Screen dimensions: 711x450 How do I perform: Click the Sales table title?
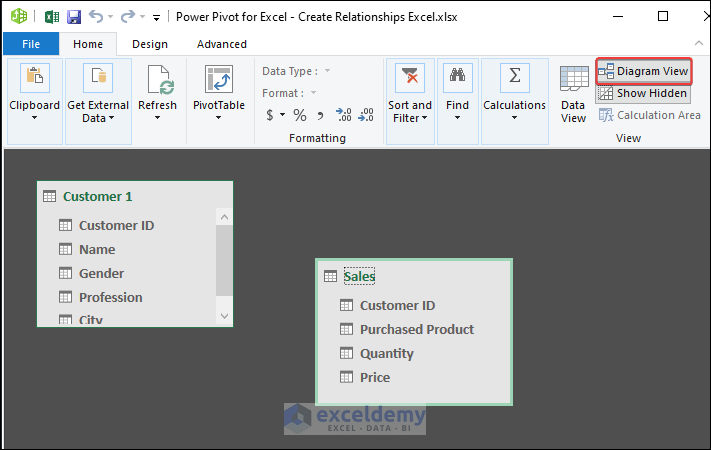tap(359, 276)
